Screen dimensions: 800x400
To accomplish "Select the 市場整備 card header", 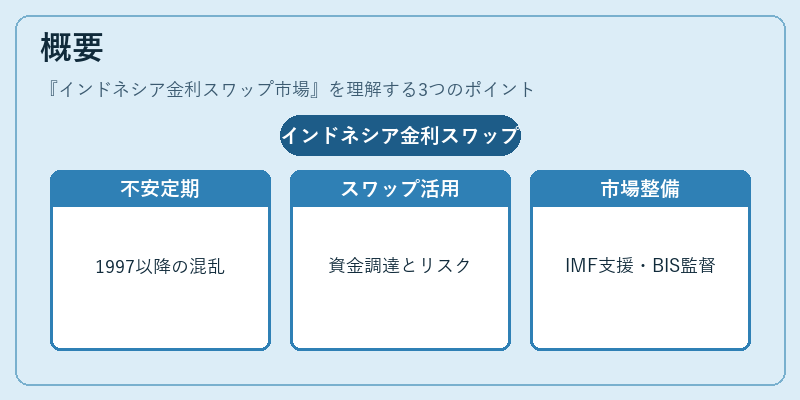I will tap(640, 189).
